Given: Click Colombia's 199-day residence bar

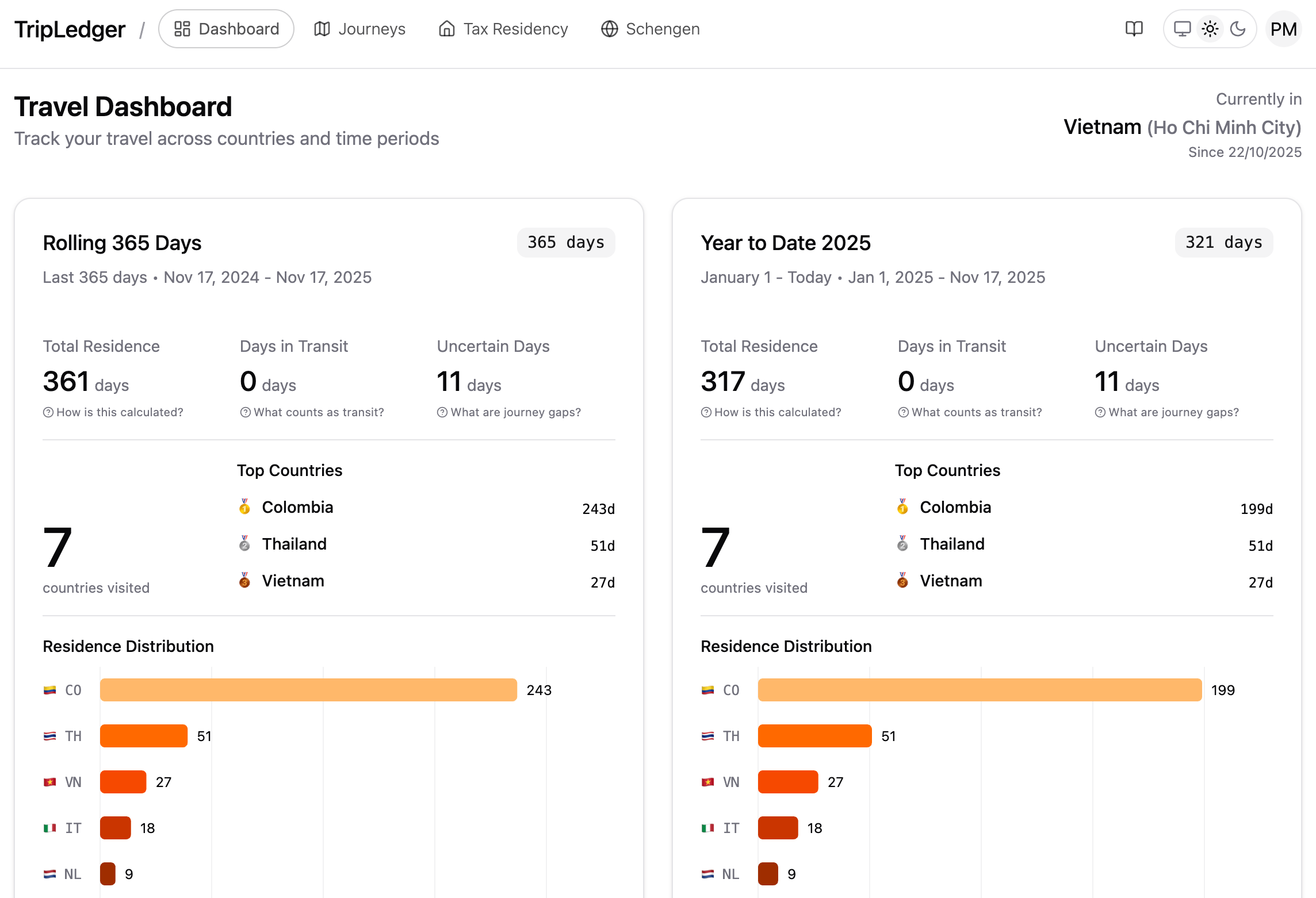Looking at the screenshot, I should [978, 689].
